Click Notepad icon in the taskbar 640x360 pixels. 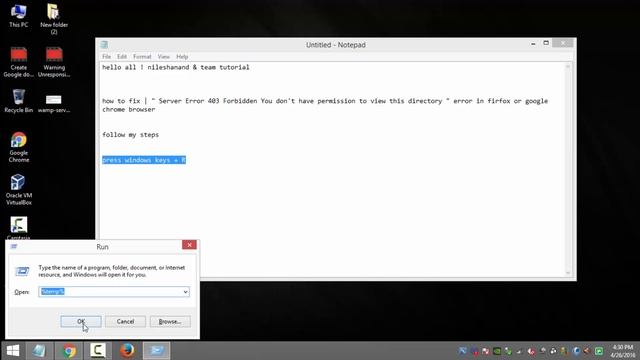coord(39,351)
